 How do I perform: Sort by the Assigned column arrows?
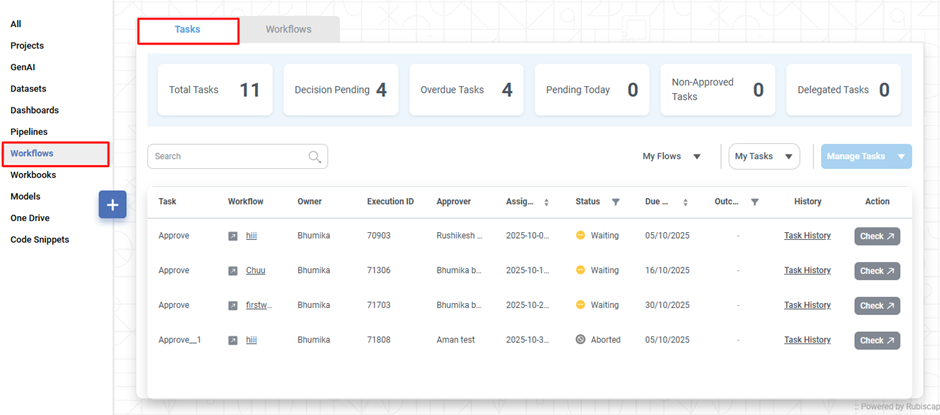coord(546,202)
